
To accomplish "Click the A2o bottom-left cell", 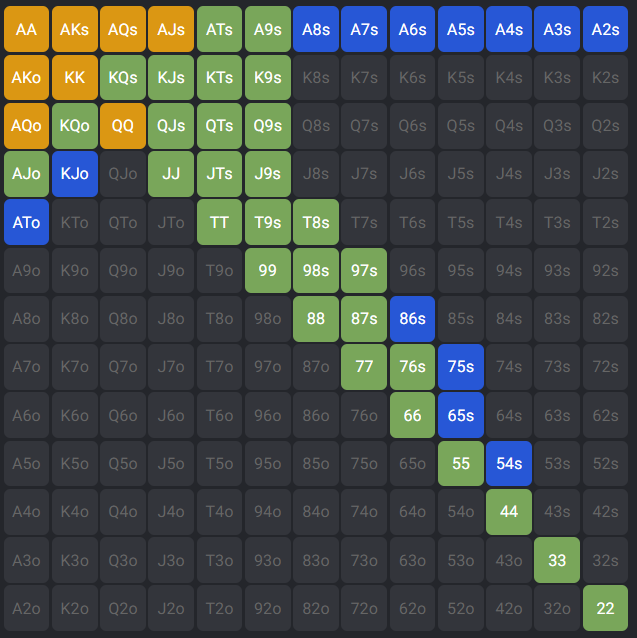I will pyautogui.click(x=27, y=607).
